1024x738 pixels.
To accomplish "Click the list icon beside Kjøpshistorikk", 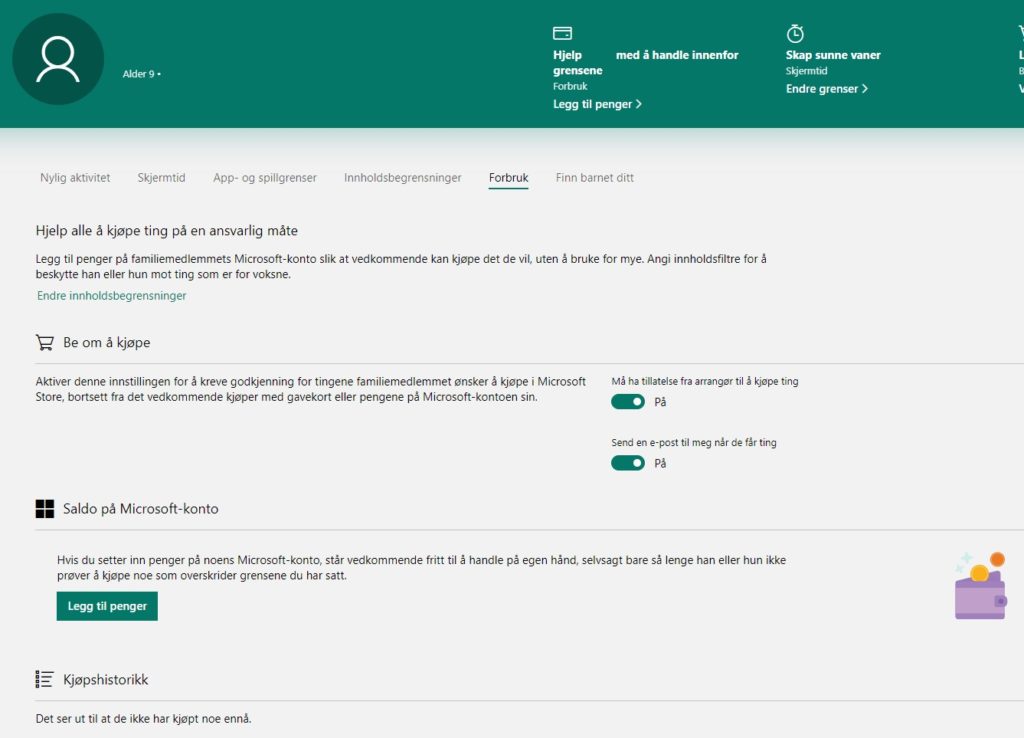I will pyautogui.click(x=44, y=679).
